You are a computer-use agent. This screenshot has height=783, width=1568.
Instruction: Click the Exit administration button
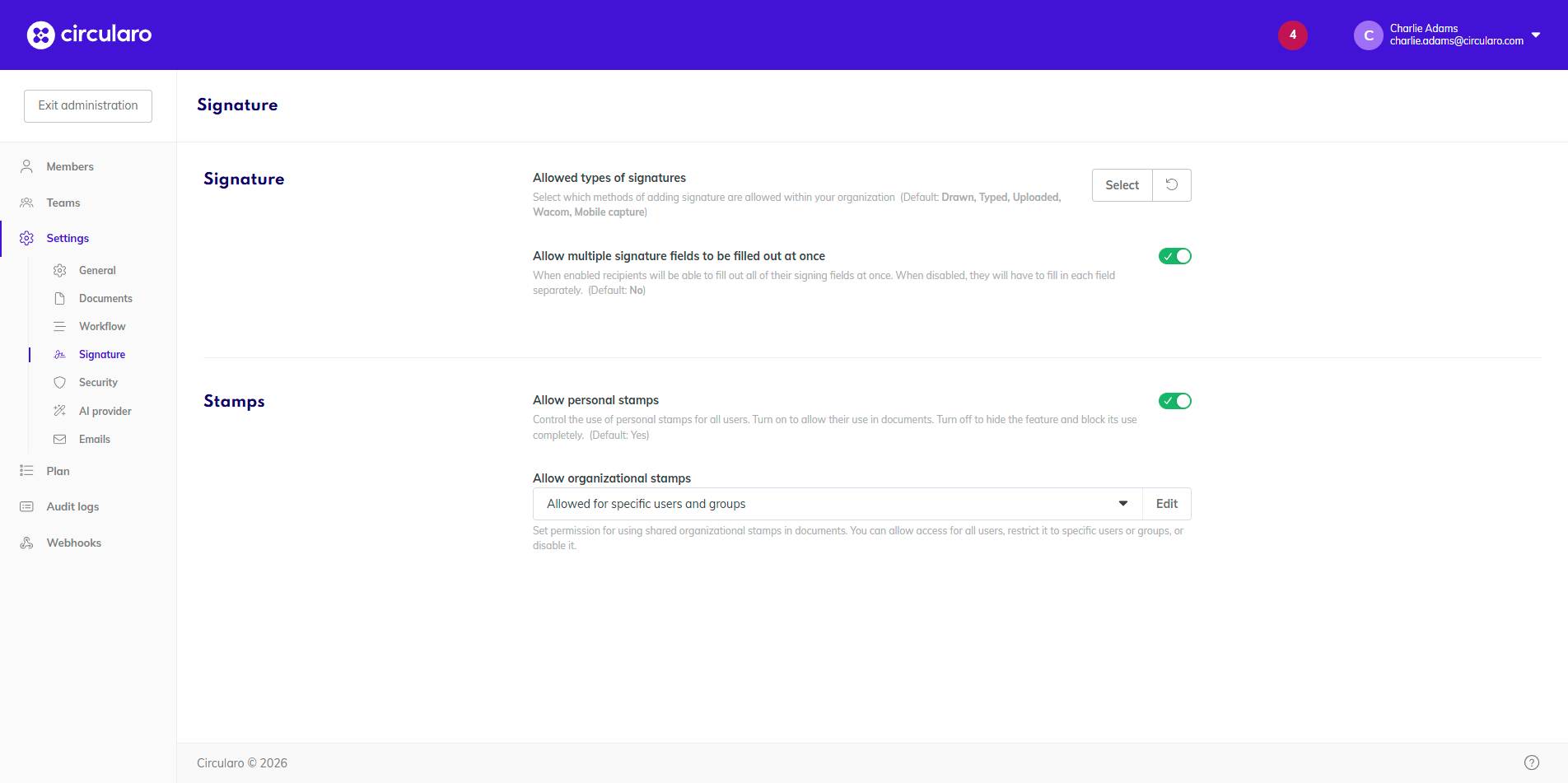[x=88, y=105]
